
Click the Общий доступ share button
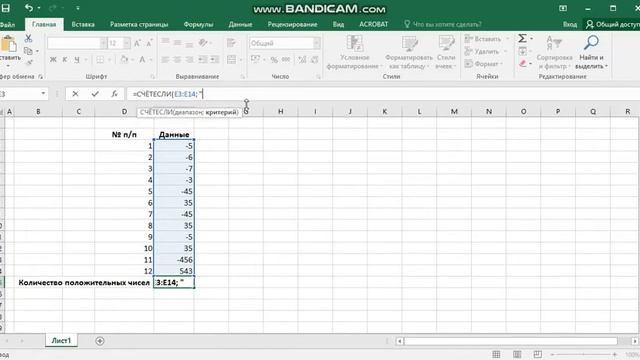point(613,24)
